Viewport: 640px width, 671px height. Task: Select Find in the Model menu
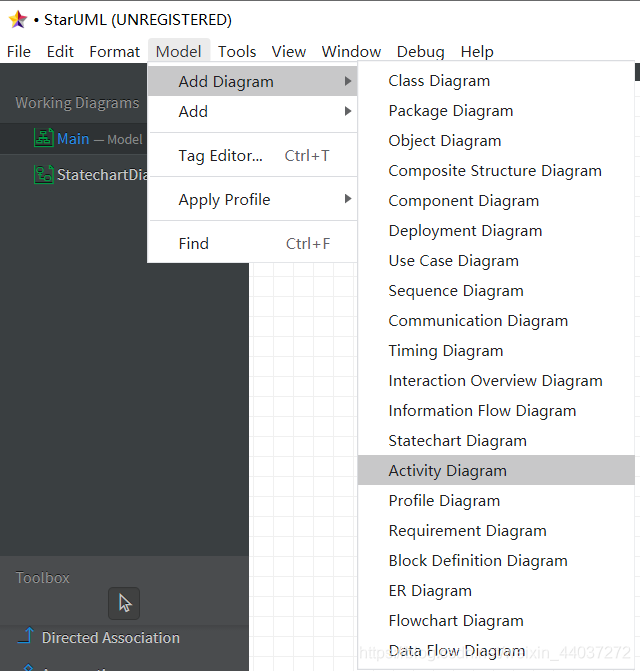point(252,243)
